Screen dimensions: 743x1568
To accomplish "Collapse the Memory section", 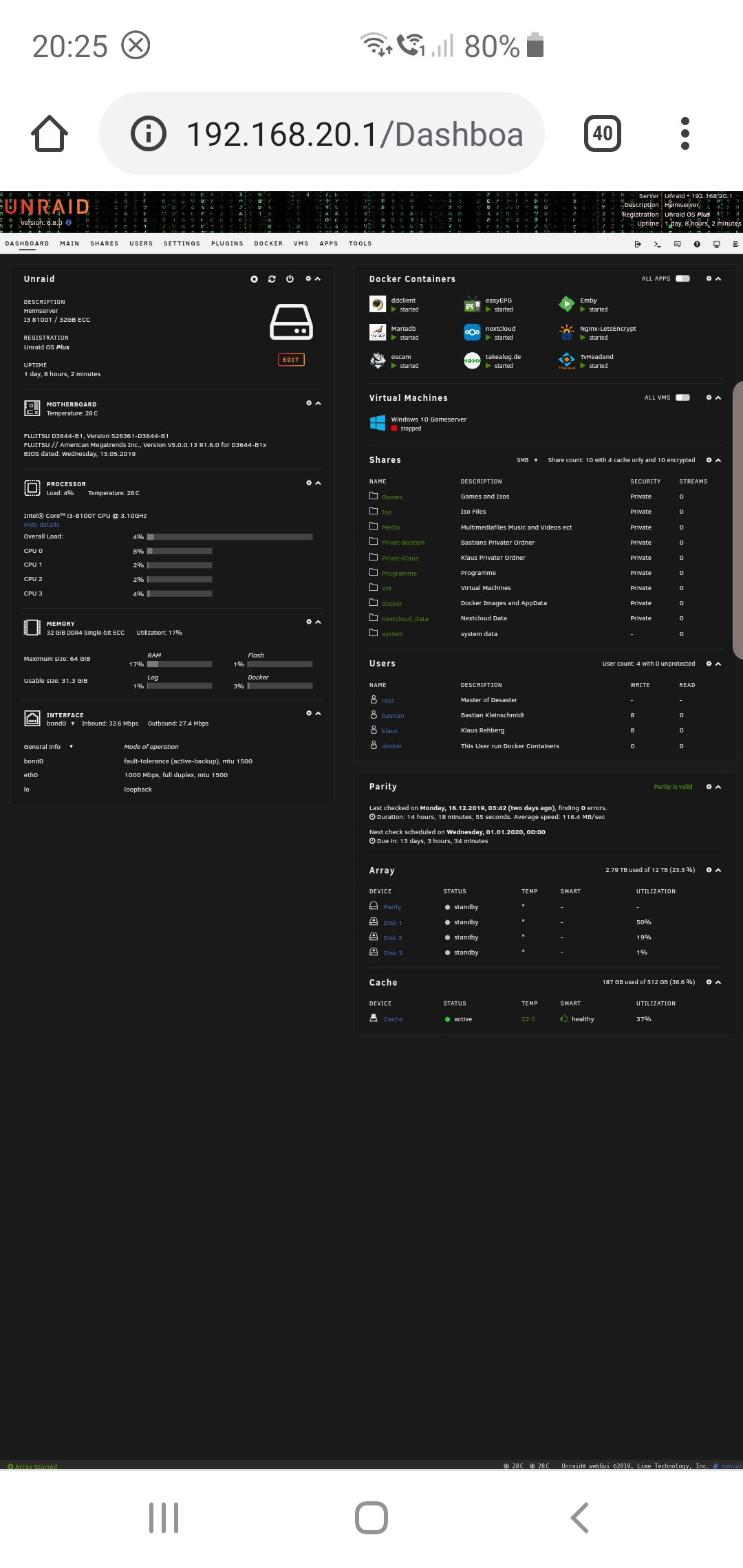I will pyautogui.click(x=318, y=622).
